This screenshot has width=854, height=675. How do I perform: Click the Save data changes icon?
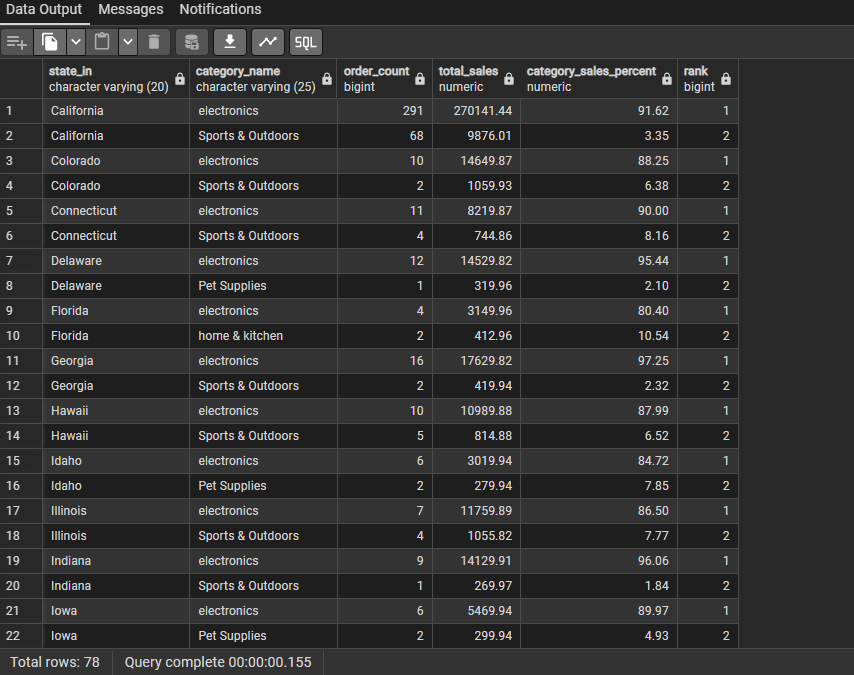pyautogui.click(x=192, y=42)
